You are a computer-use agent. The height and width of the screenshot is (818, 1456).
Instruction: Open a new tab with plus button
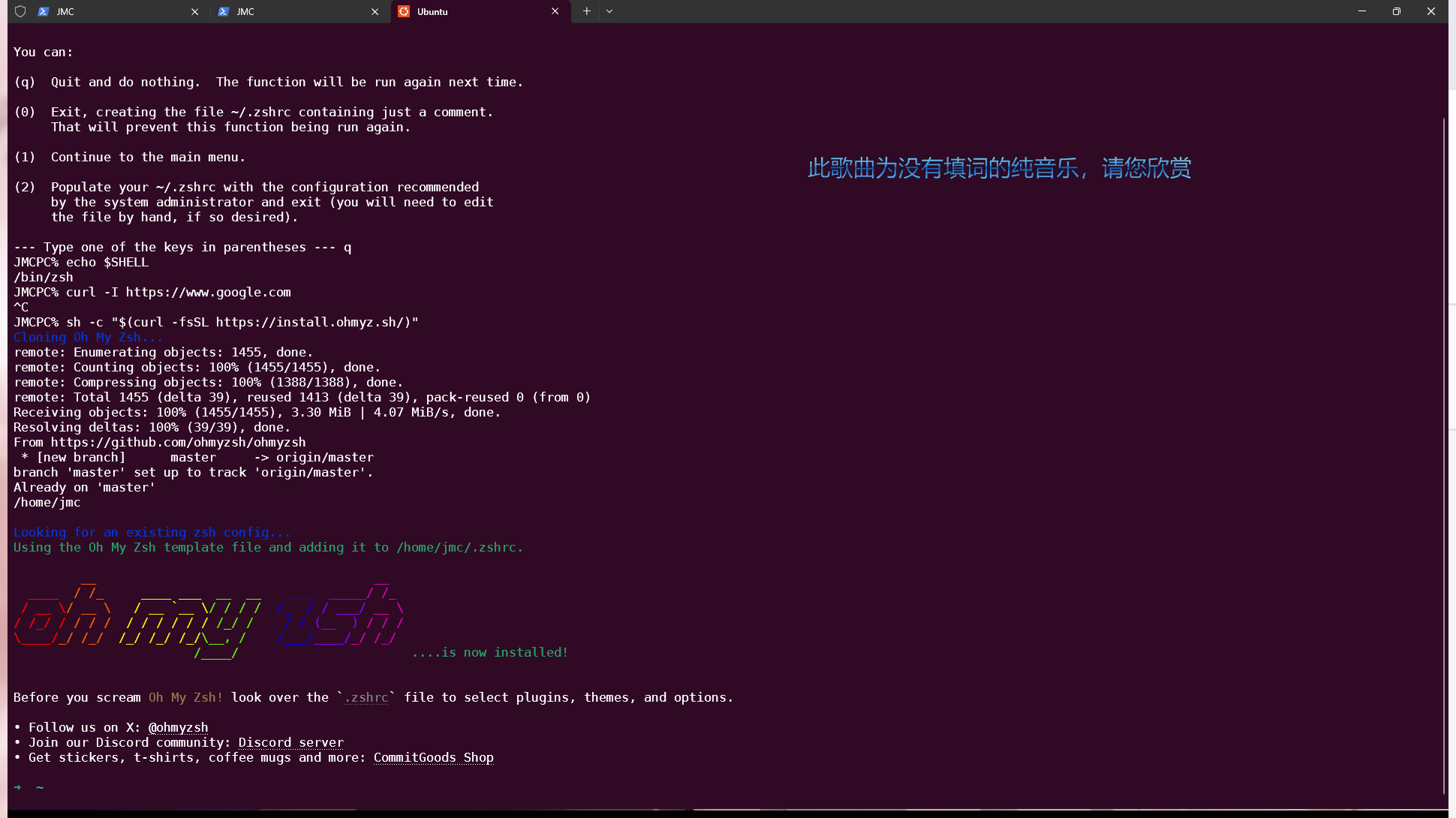[x=587, y=11]
